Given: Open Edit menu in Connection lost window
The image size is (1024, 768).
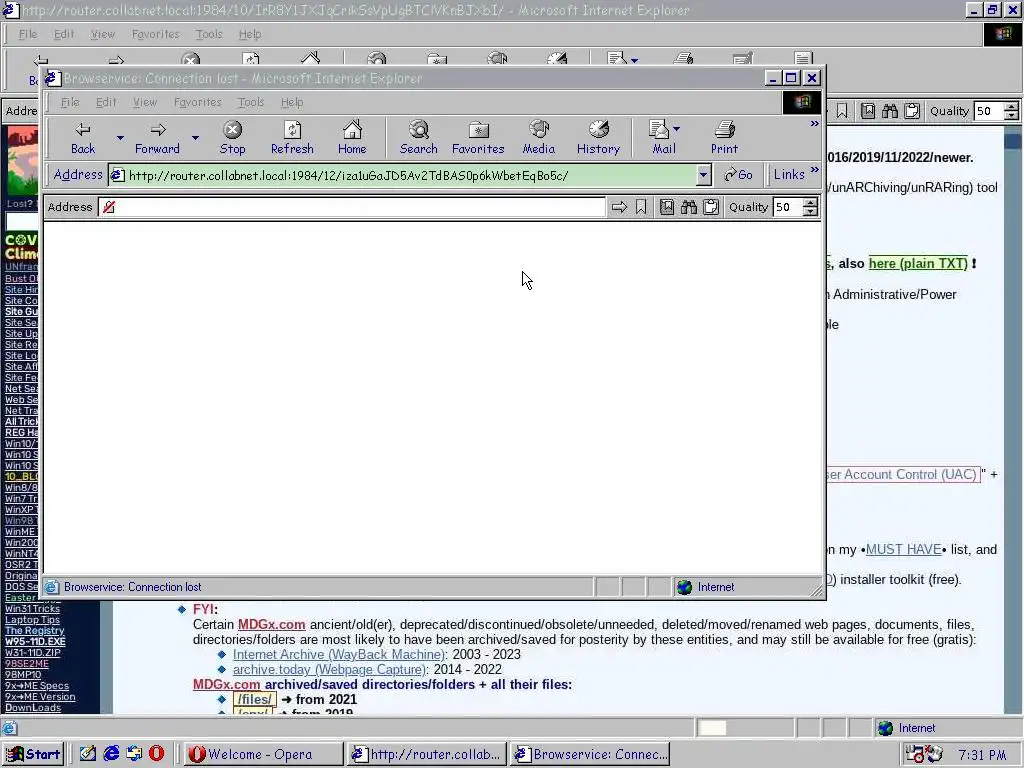Looking at the screenshot, I should point(106,102).
